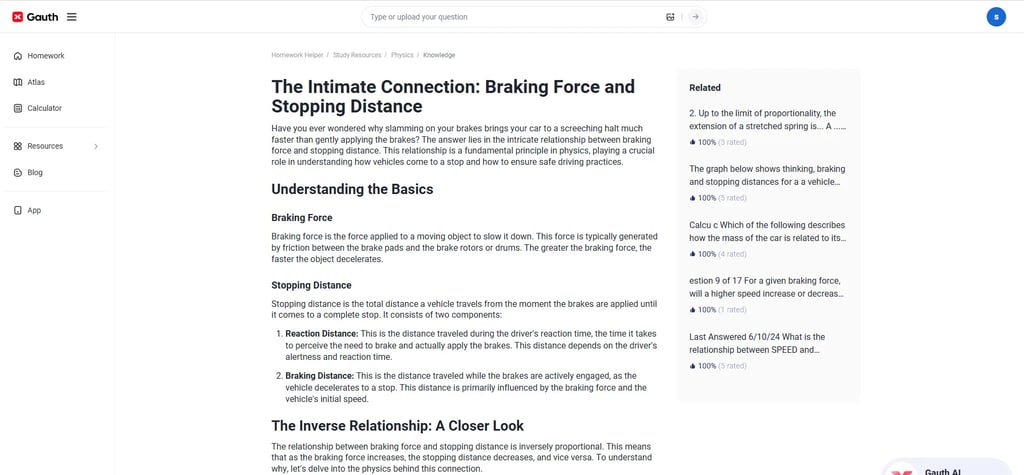Click the article title 'The Intimate Connection'
Viewport: 1024px width, 475px height.
453,96
